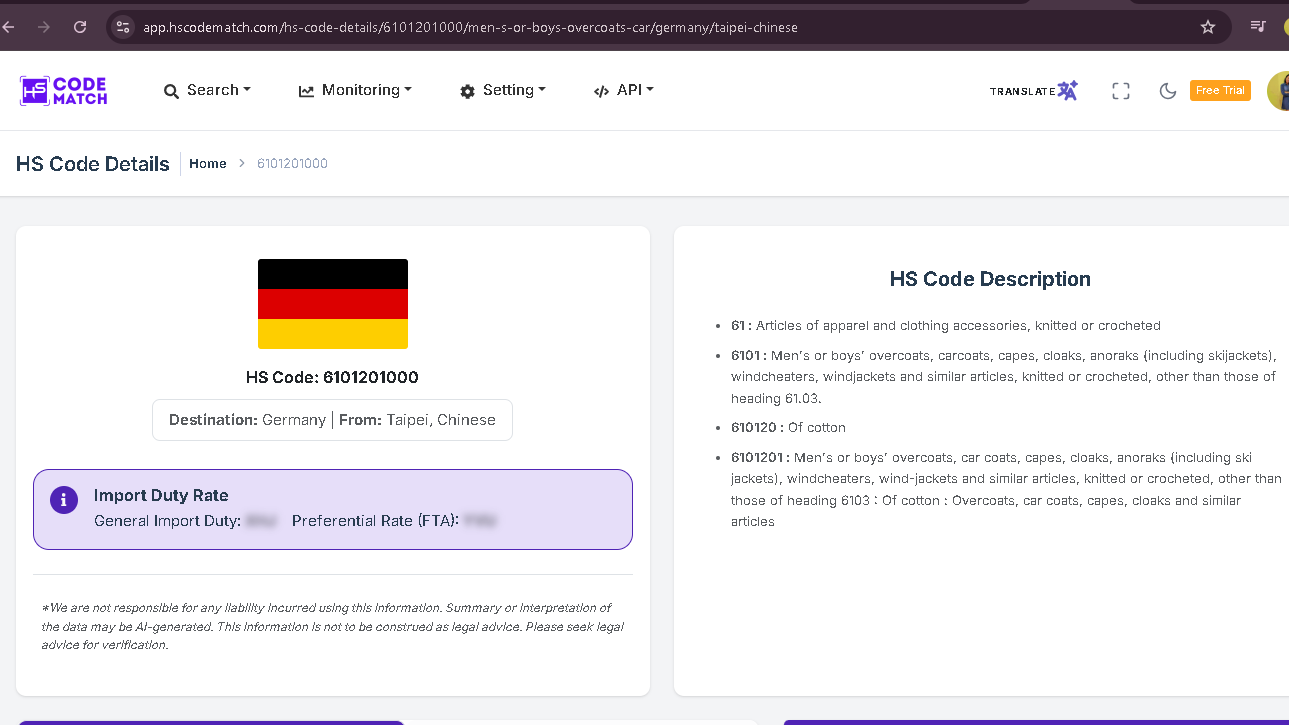Enter fullscreen mode using the header icon
This screenshot has height=725, width=1289.
click(x=1121, y=91)
